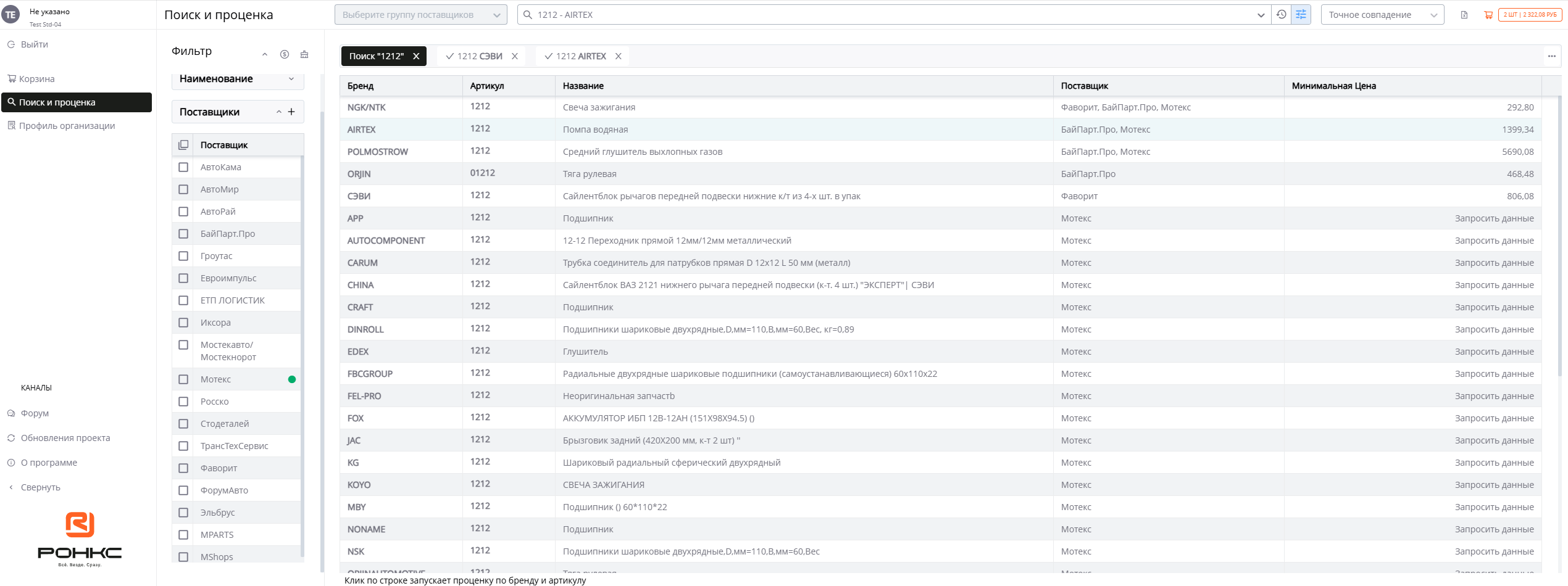Select the ORJIN Тяга рулевая row
1568x586 pixels.
click(940, 174)
